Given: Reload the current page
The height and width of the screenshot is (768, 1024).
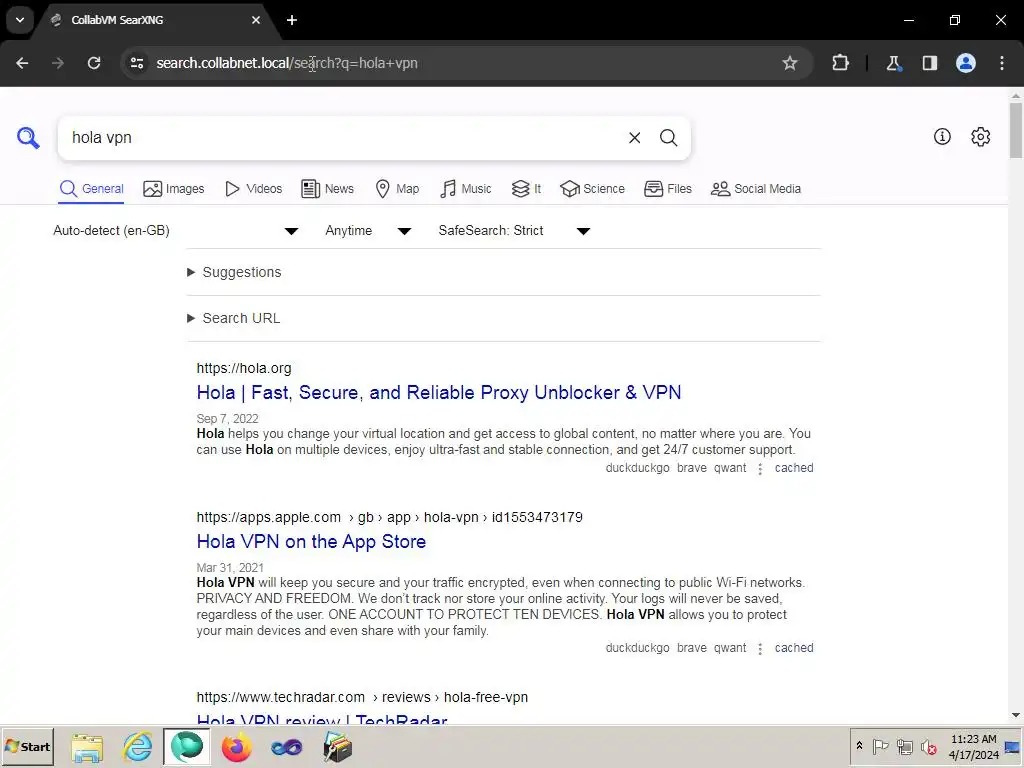Looking at the screenshot, I should click(94, 63).
